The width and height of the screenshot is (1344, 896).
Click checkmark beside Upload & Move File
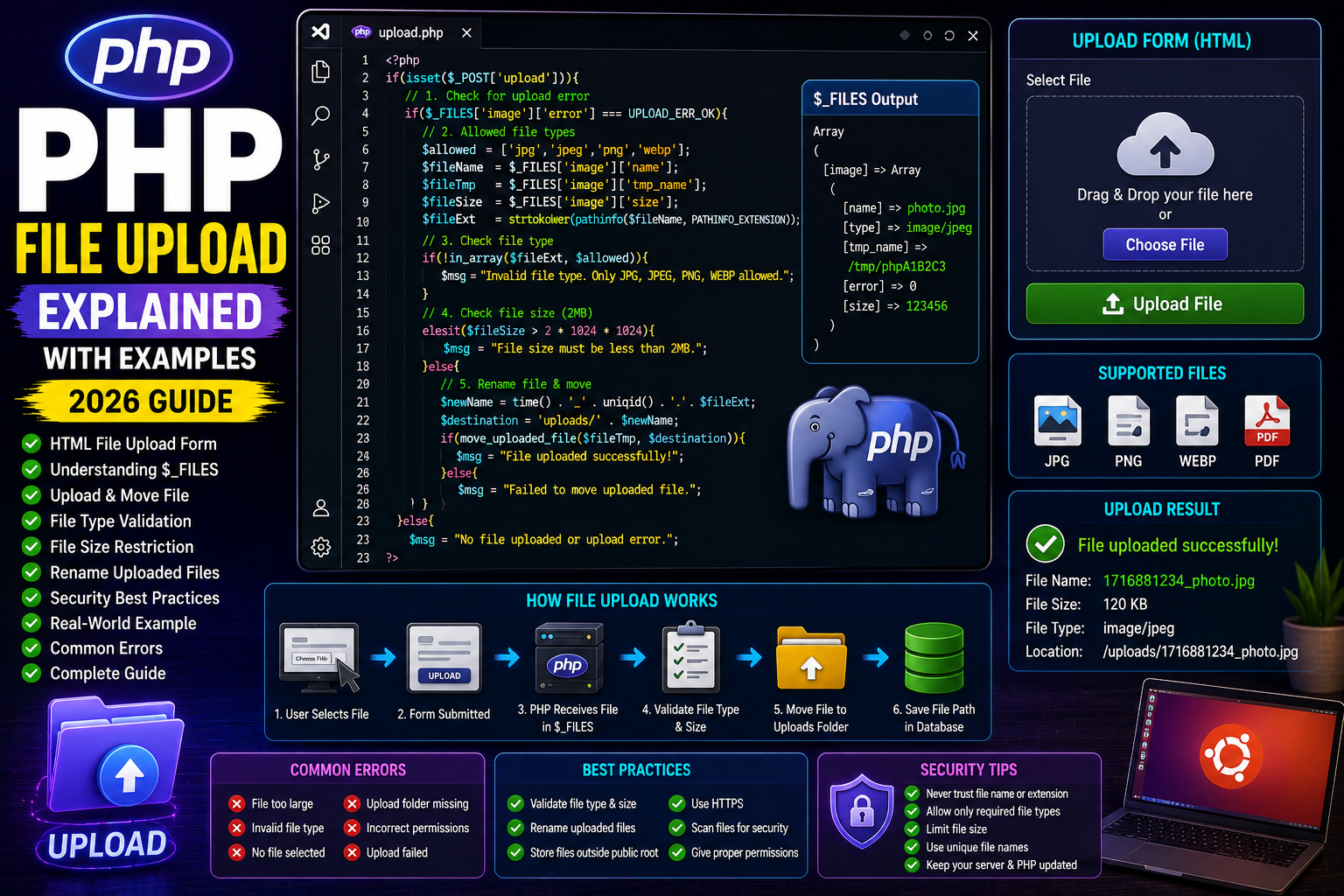tap(31, 495)
